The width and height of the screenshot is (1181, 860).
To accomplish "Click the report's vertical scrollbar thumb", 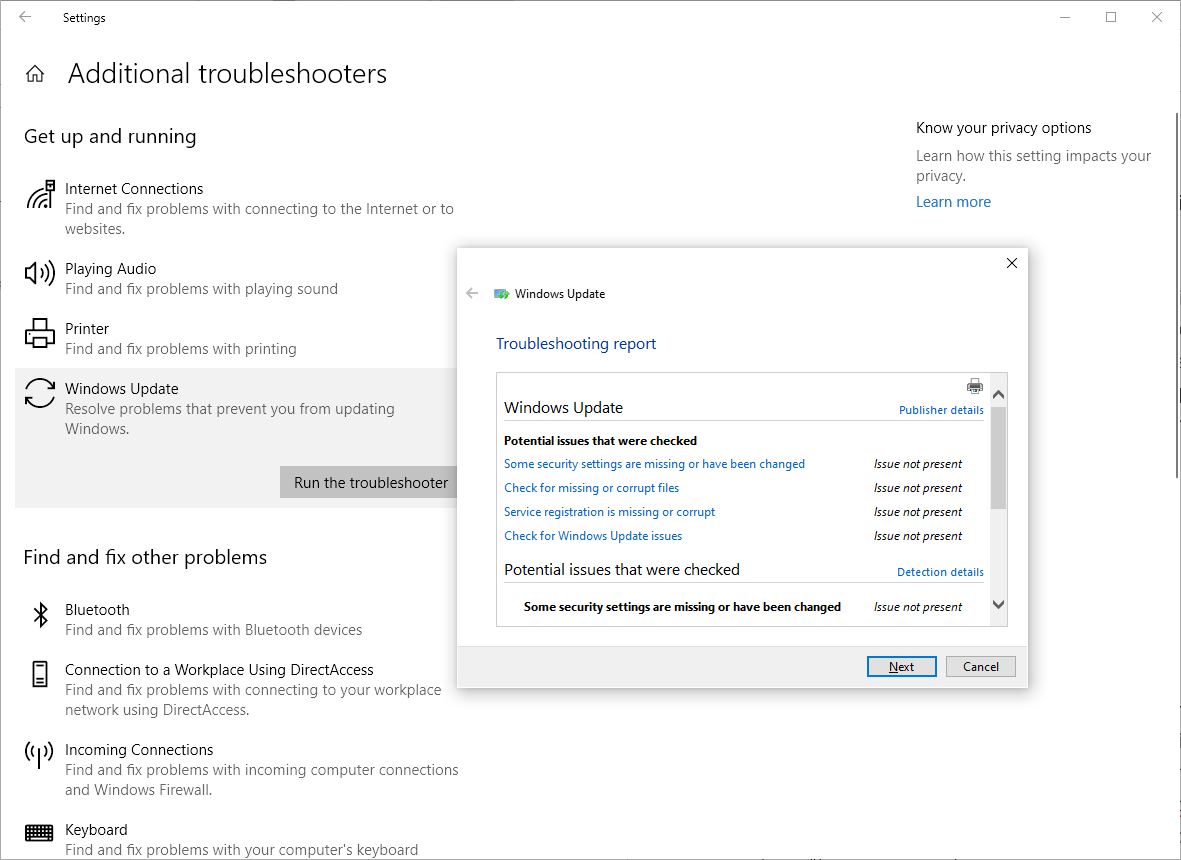I will click(999, 458).
